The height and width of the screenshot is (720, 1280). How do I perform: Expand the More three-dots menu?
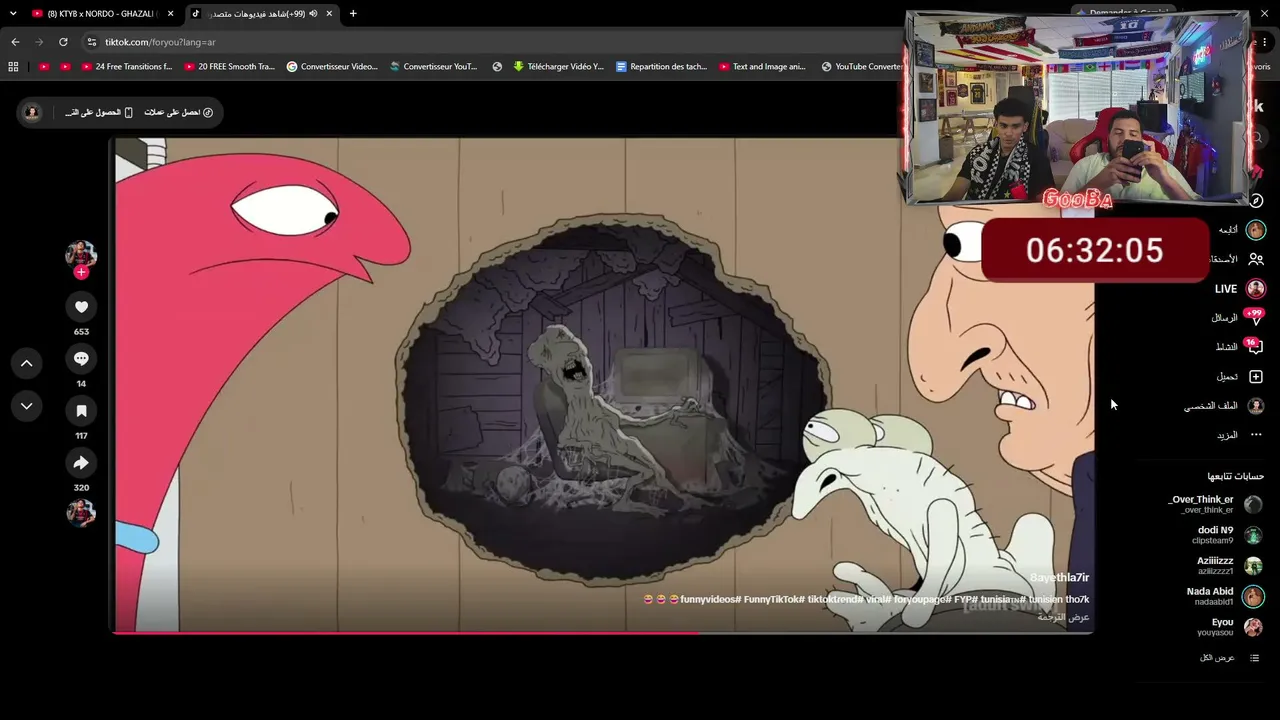coord(1240,435)
